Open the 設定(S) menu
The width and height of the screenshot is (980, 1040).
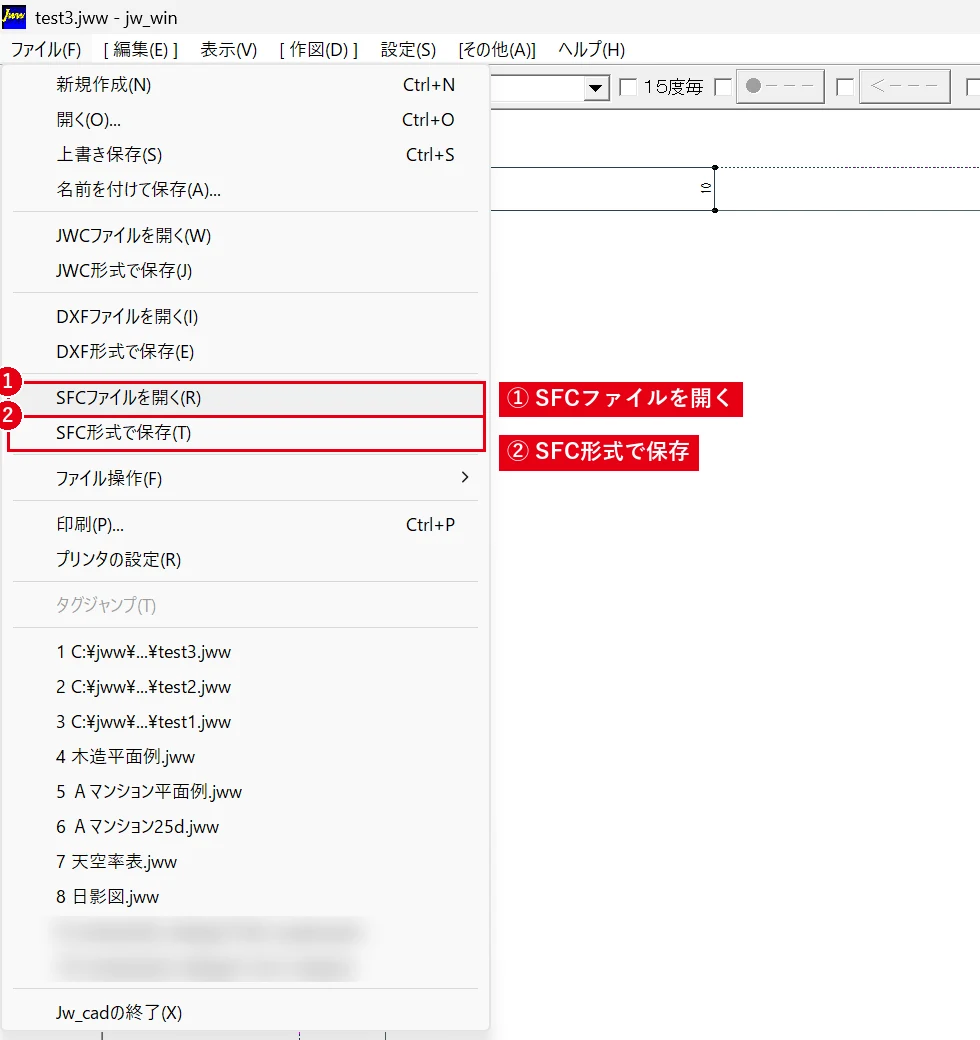pos(408,50)
